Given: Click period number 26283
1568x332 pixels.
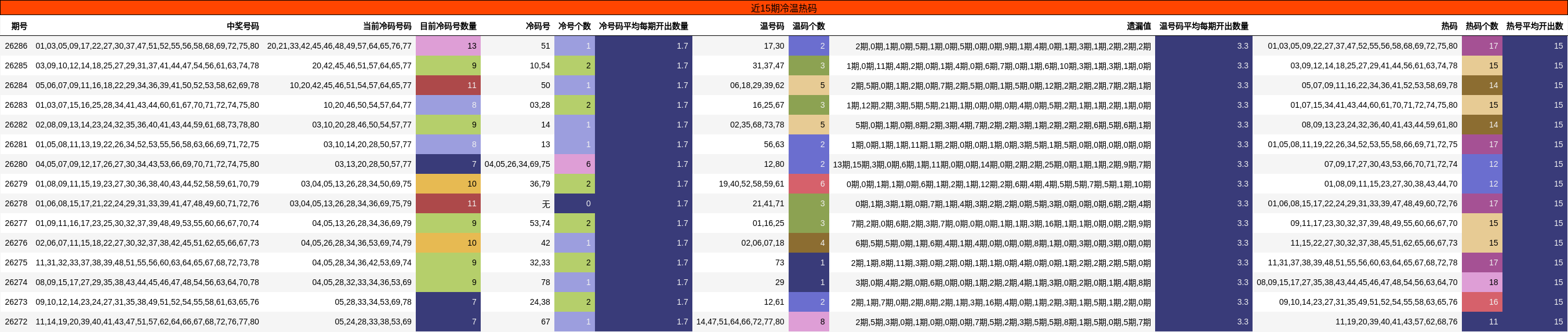Looking at the screenshot, I should (16, 105).
